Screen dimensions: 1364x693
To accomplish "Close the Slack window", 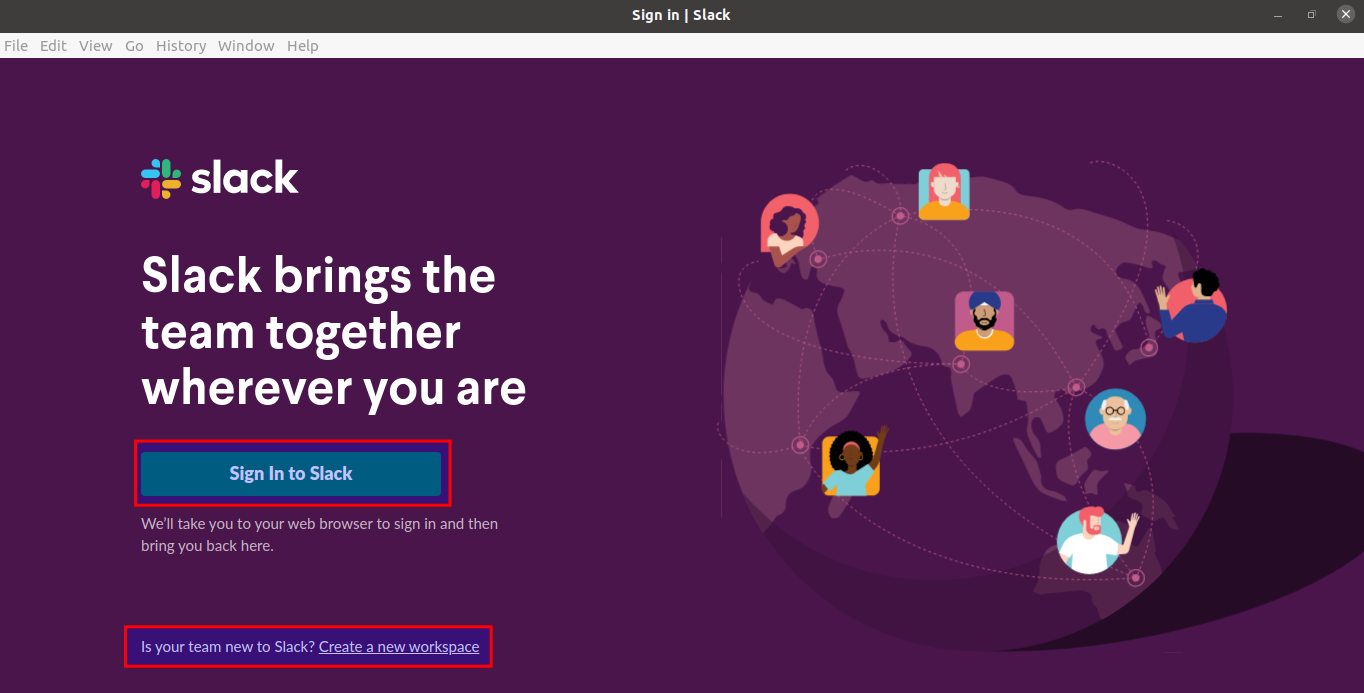I will coord(1345,14).
